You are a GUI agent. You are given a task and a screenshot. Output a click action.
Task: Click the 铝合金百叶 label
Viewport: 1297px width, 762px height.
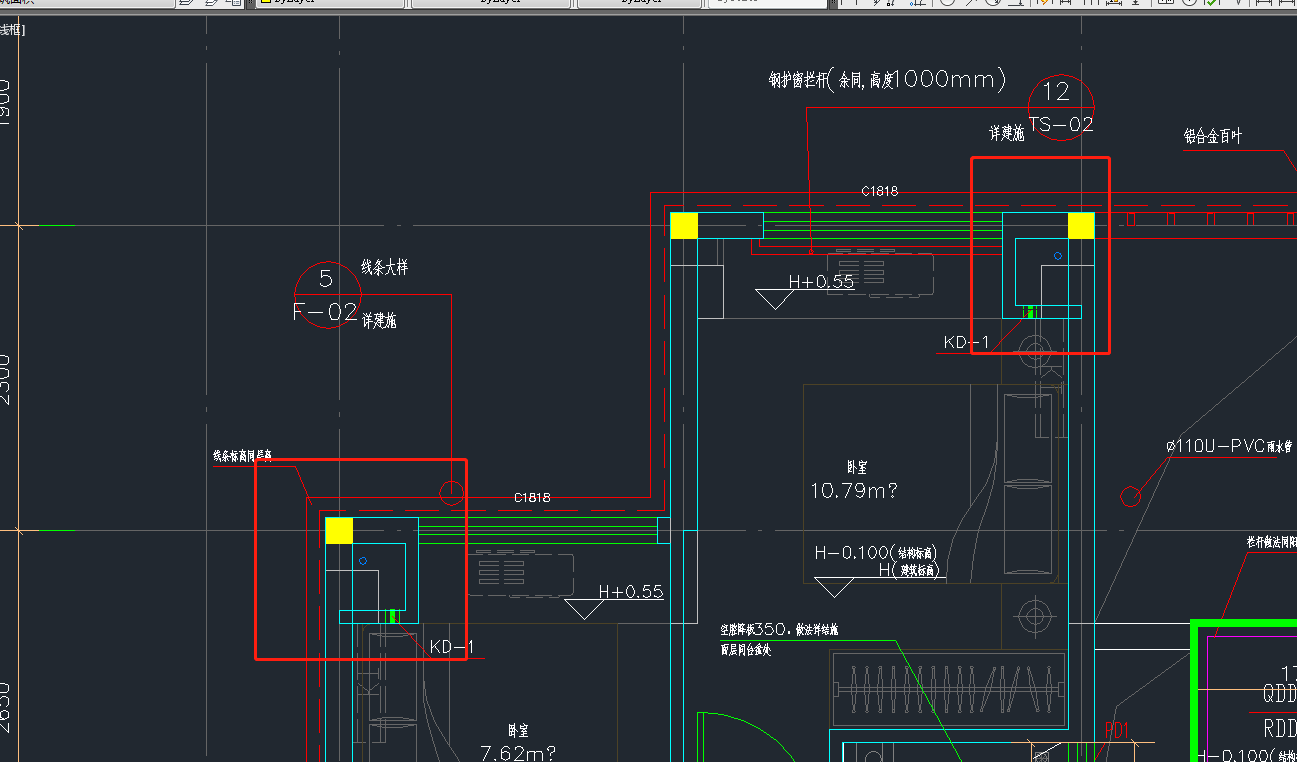1213,136
